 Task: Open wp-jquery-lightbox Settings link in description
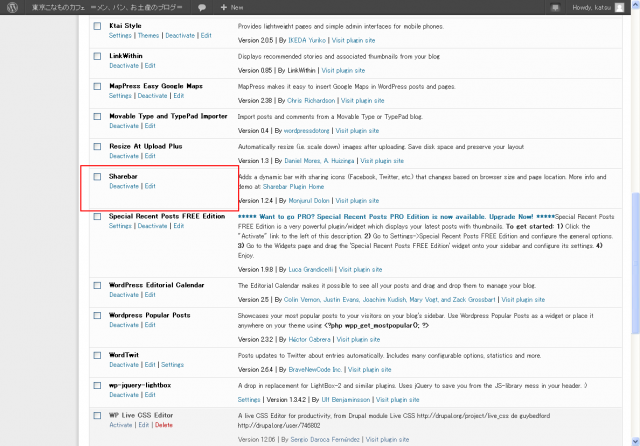point(249,400)
